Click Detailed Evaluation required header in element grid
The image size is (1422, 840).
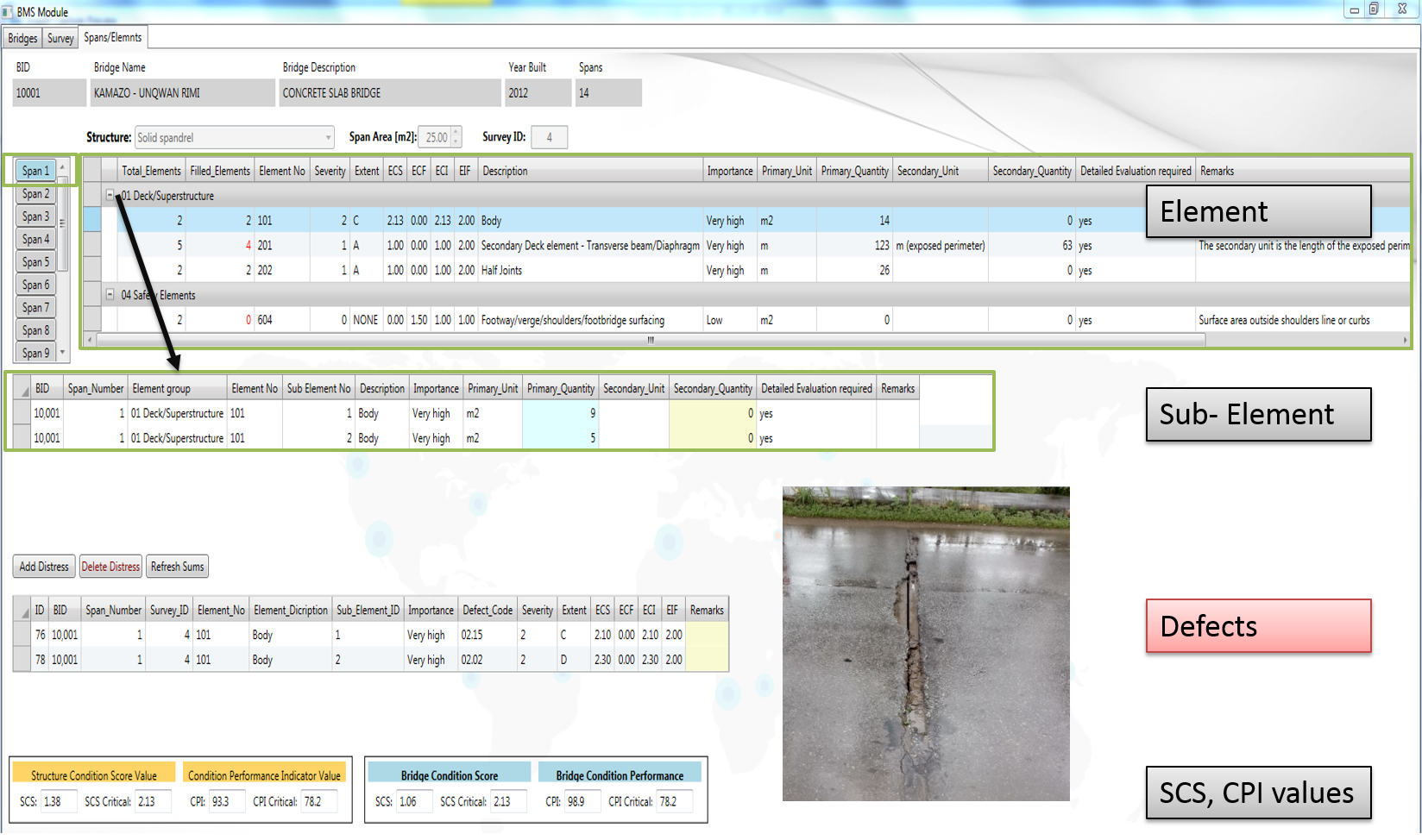(1136, 171)
